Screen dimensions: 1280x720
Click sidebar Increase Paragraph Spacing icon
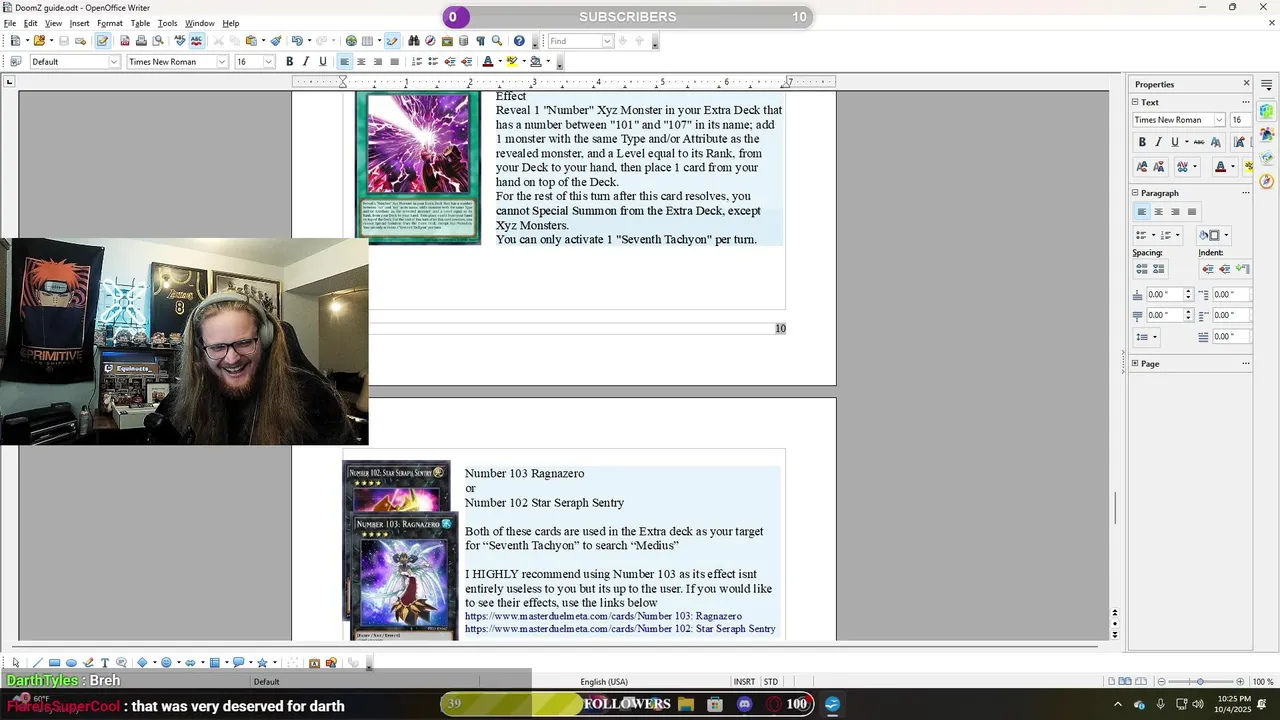click(1142, 270)
